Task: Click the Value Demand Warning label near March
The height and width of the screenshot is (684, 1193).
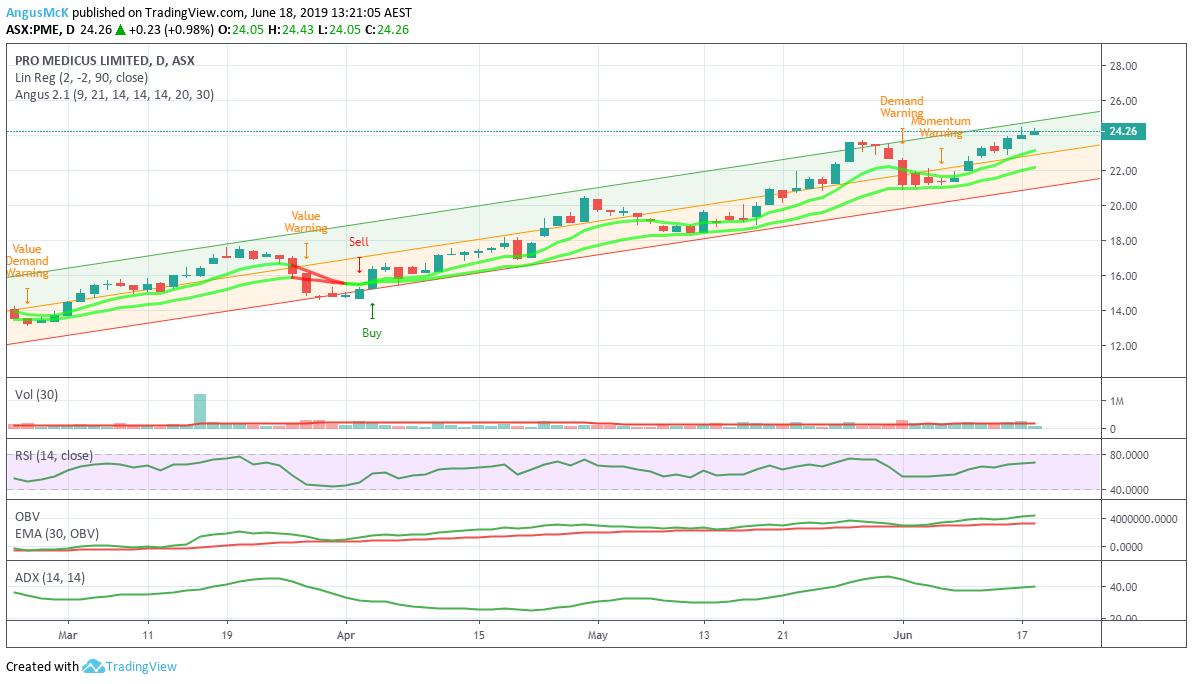Action: click(x=27, y=261)
